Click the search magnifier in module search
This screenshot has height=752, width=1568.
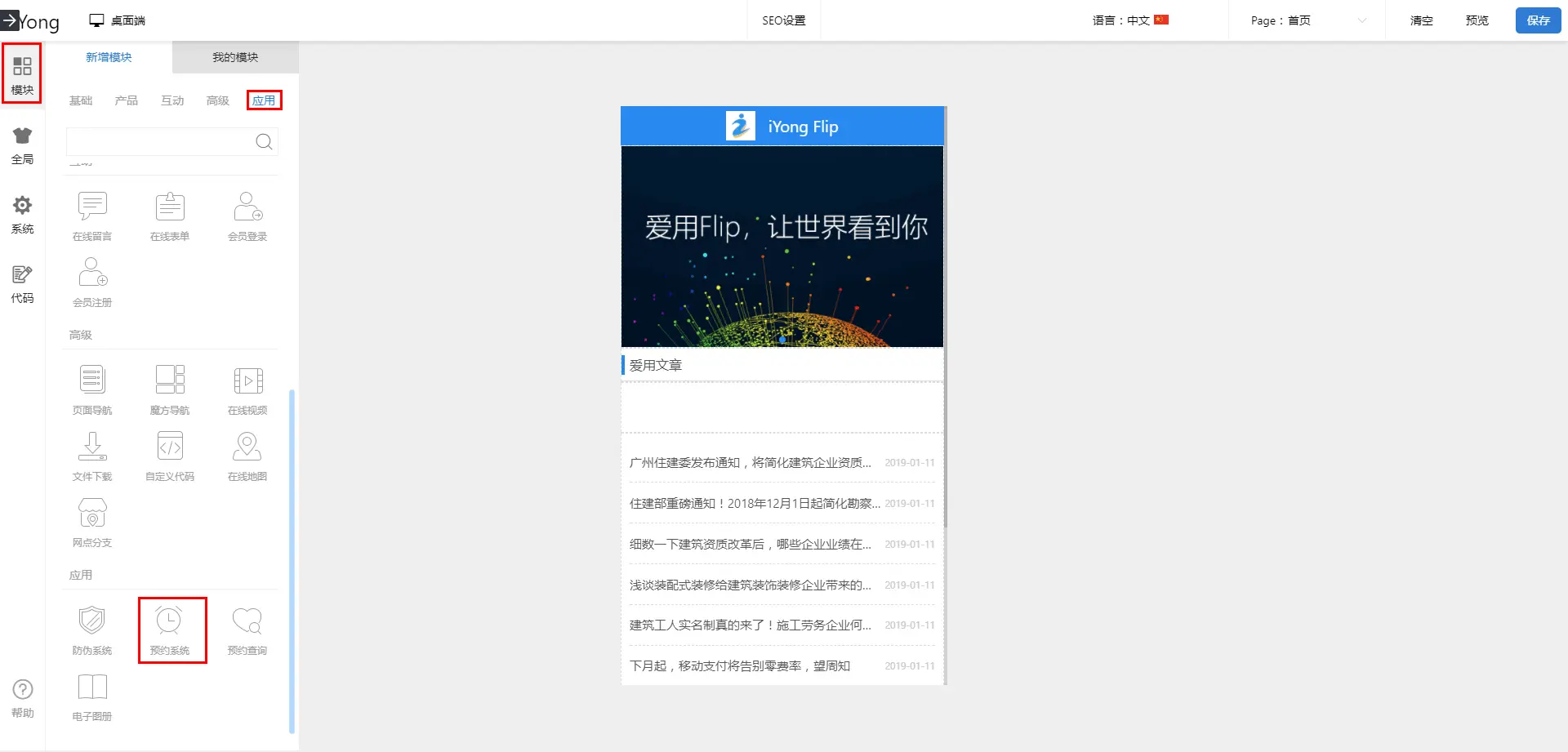point(264,142)
